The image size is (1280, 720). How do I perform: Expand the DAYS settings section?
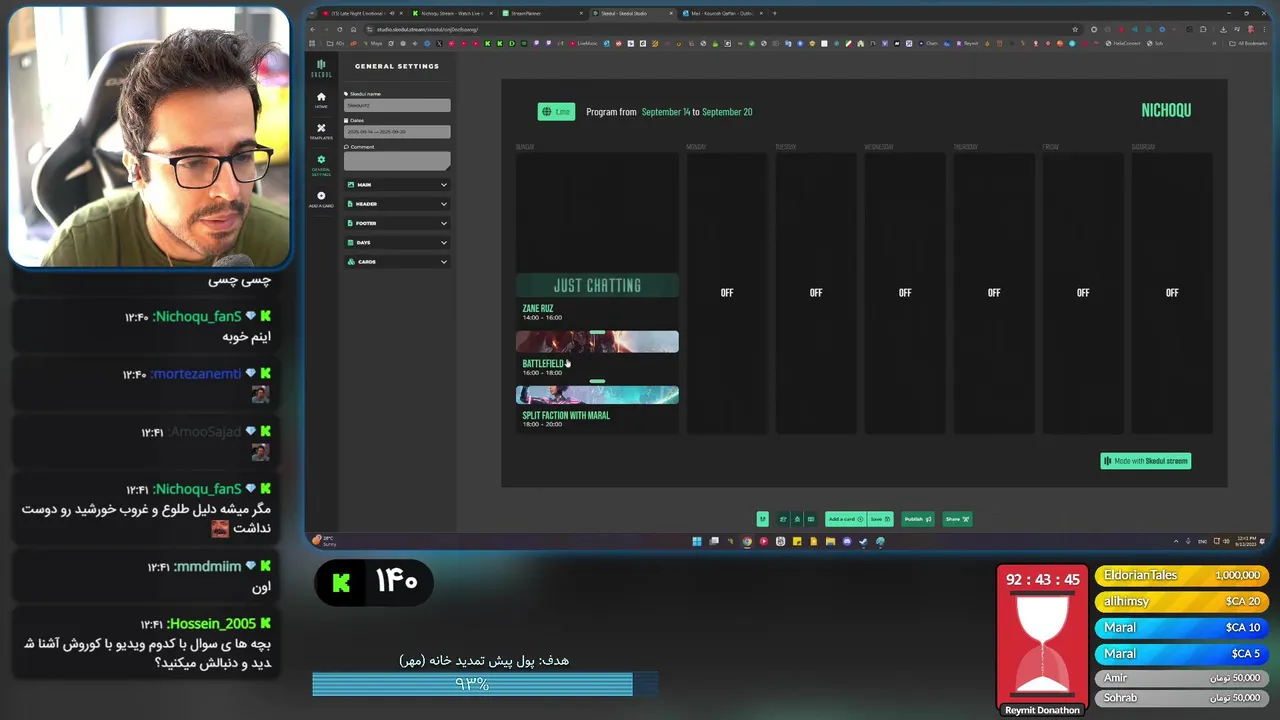397,242
